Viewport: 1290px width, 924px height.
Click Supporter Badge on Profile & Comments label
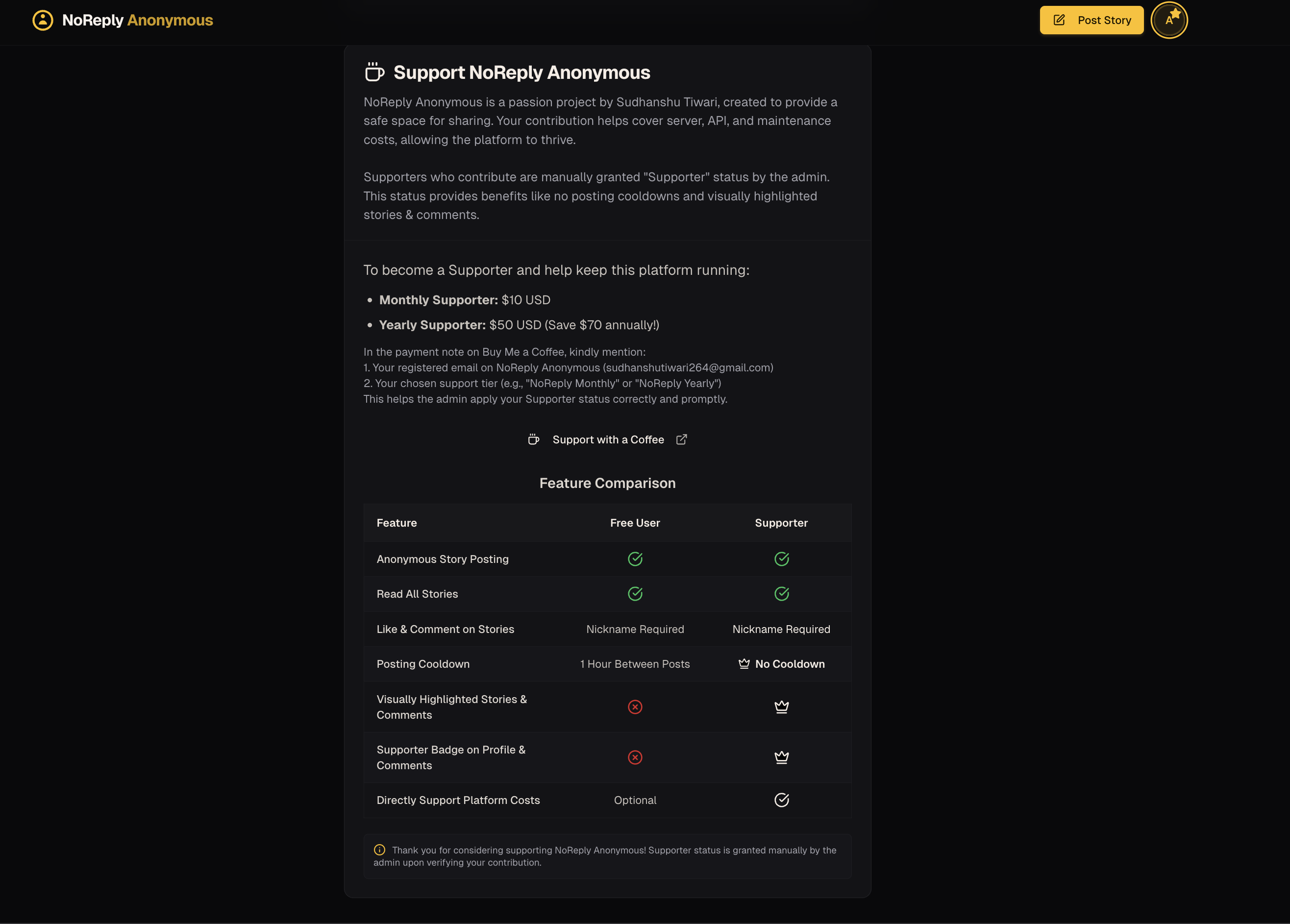point(451,757)
